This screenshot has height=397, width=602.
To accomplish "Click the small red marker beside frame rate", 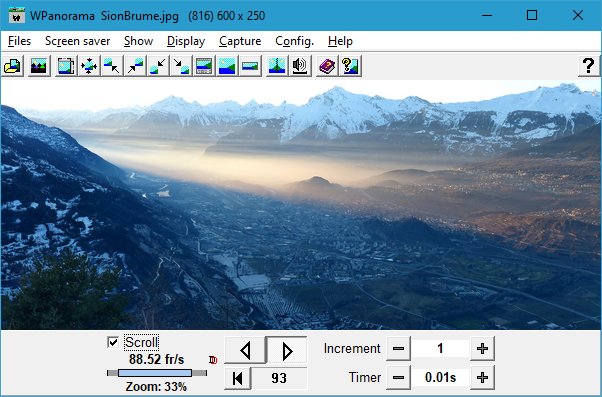I will point(213,360).
